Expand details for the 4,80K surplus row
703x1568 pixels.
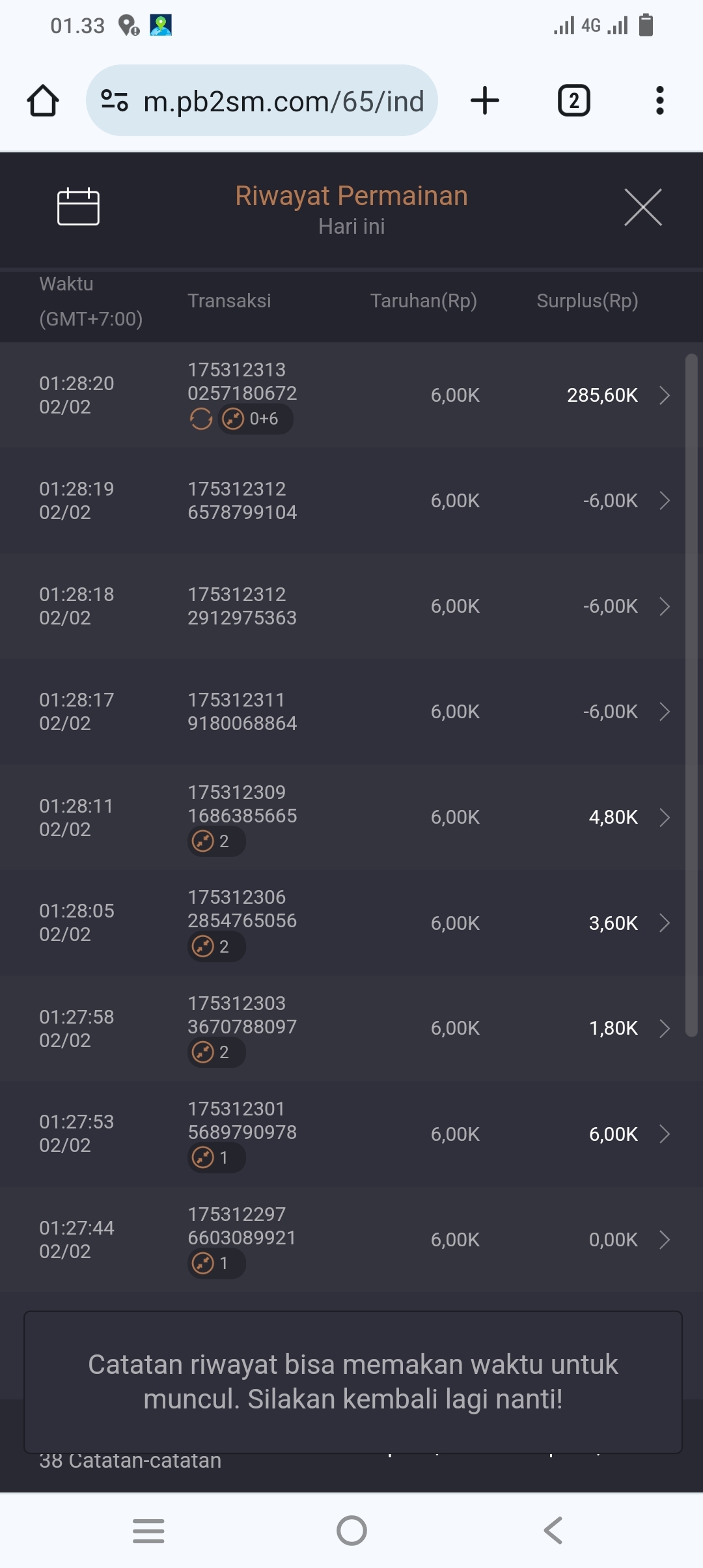pyautogui.click(x=665, y=817)
